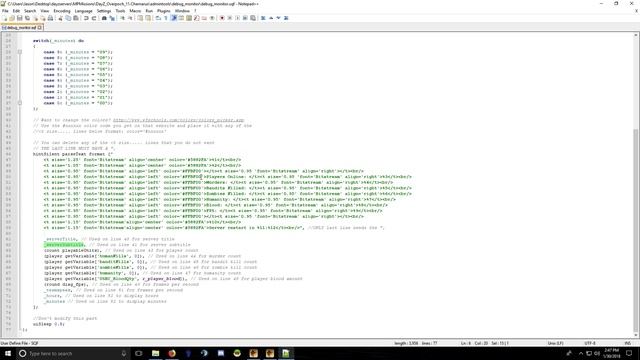Viewport: 640px width, 360px height.
Task: Toggle the highlighted indent guide icon
Action: click(173, 18)
